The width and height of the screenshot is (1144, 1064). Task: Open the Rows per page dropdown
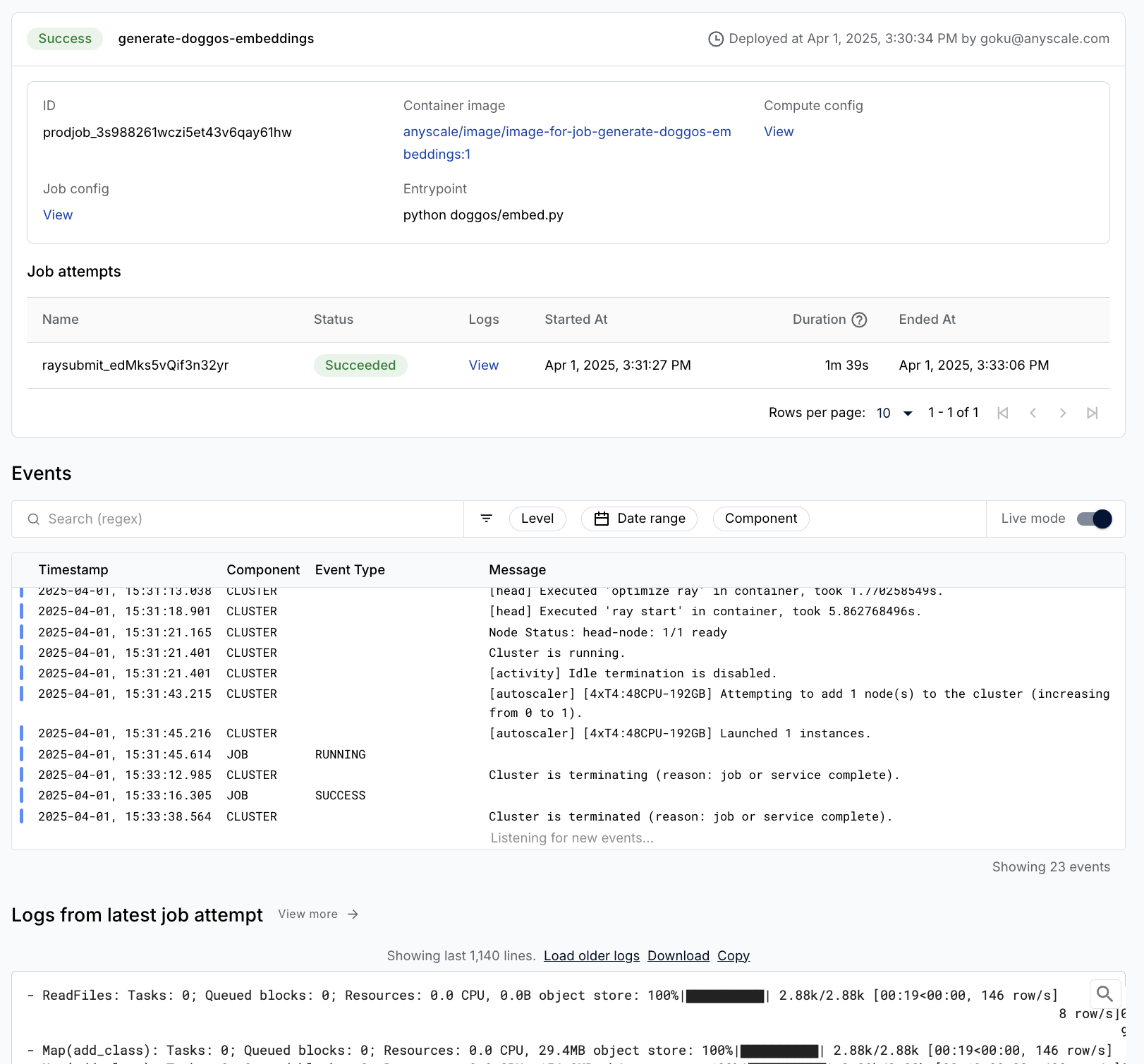click(893, 413)
